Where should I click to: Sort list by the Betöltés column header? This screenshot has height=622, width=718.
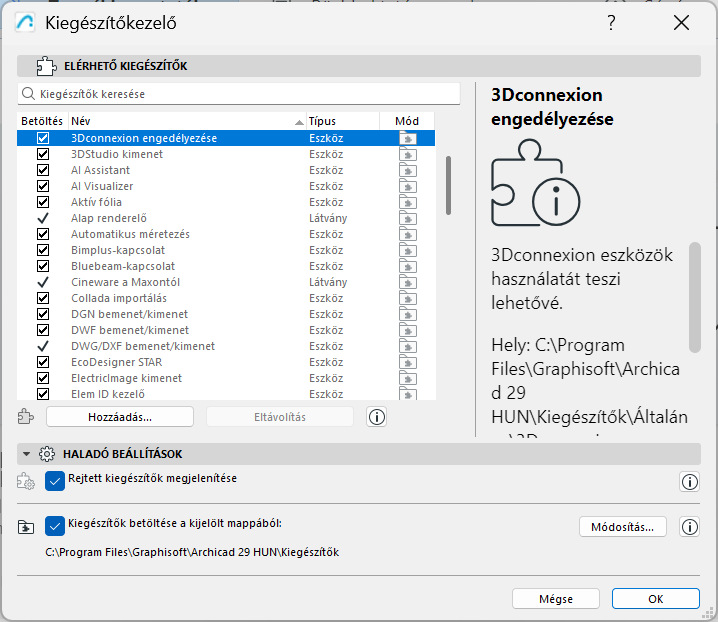tap(42, 121)
